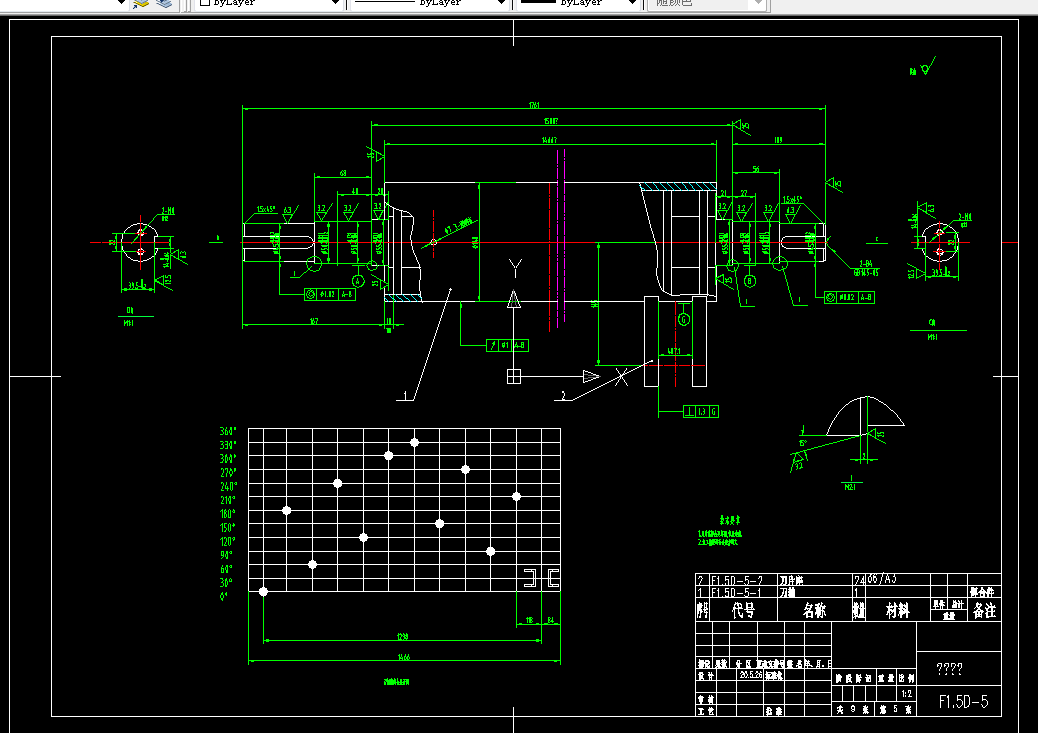Select the 330° angle label
1038x733 pixels.
pos(228,445)
